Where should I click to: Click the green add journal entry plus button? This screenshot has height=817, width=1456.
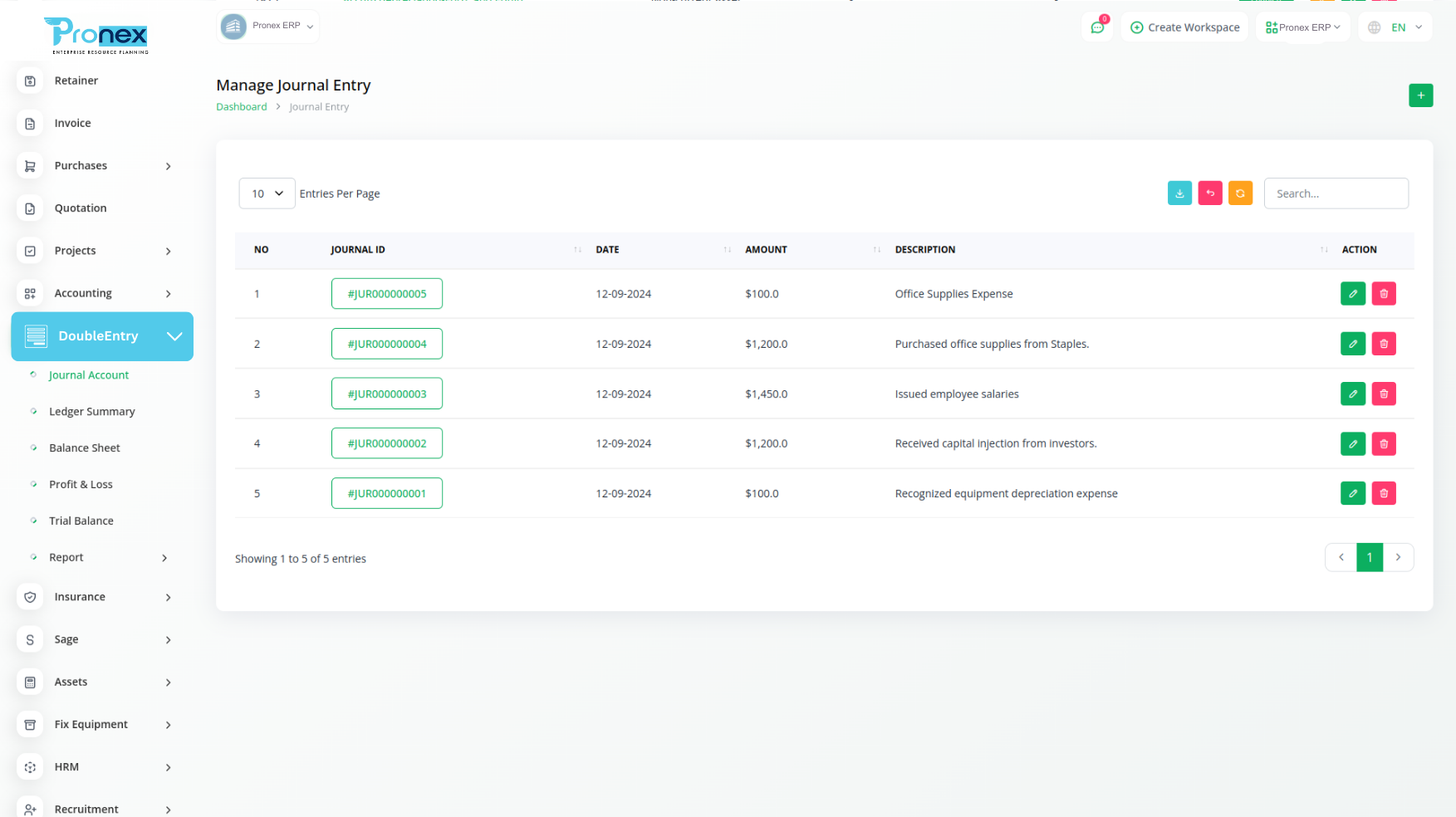click(x=1420, y=95)
